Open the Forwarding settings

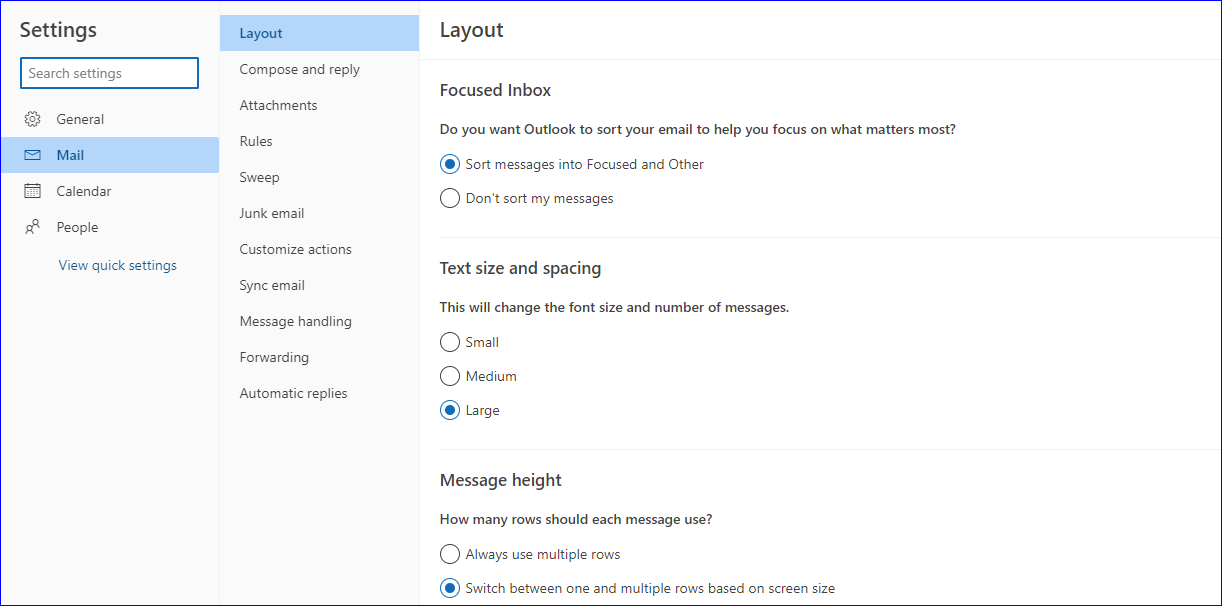(273, 356)
